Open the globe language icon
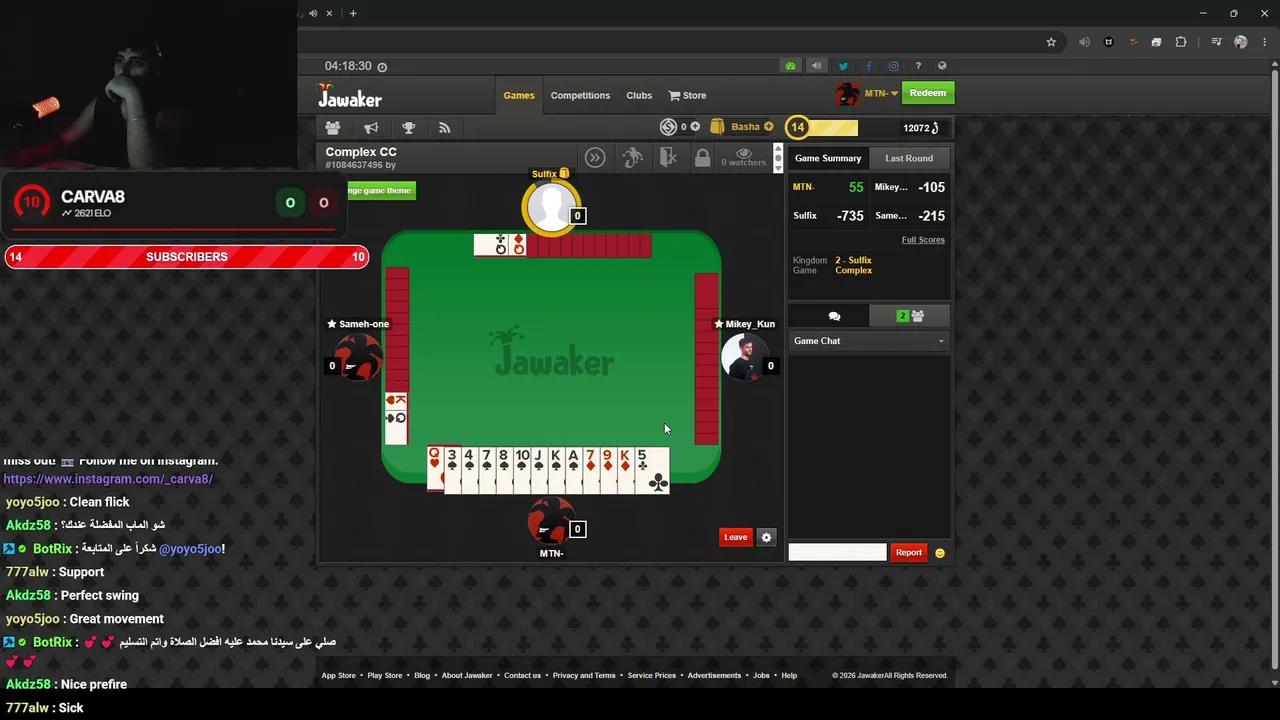This screenshot has height=720, width=1280. [x=942, y=66]
